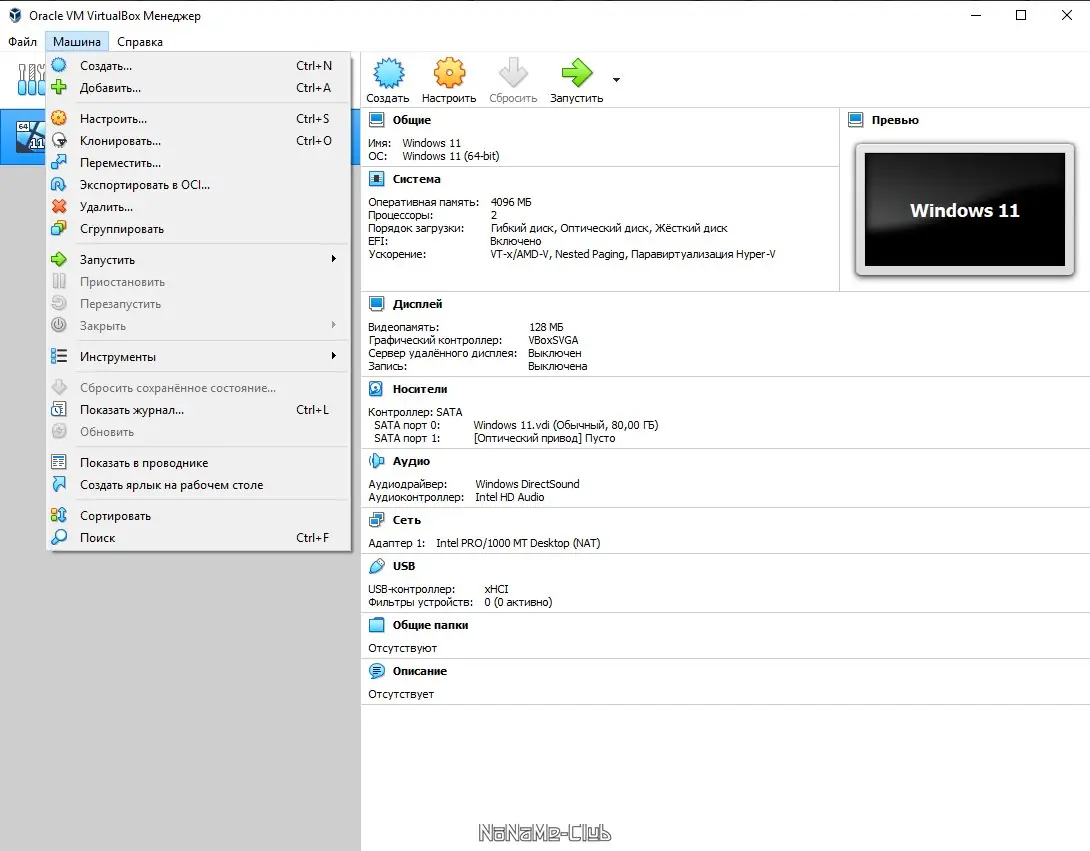This screenshot has height=851, width=1090.
Task: Open the Аудио section header
Action: pyautogui.click(x=411, y=461)
